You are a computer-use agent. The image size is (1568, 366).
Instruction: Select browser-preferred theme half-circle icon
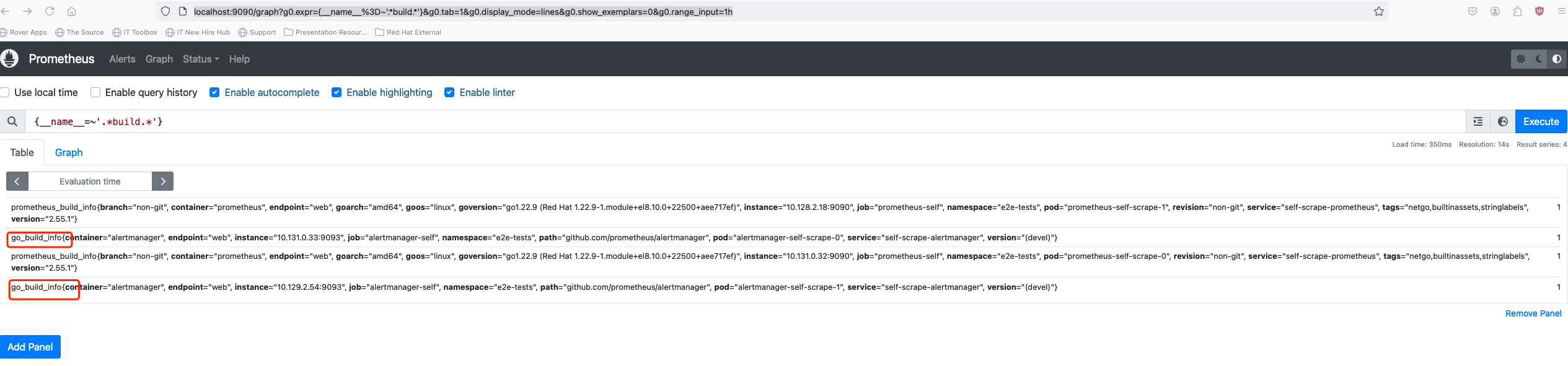(1557, 59)
